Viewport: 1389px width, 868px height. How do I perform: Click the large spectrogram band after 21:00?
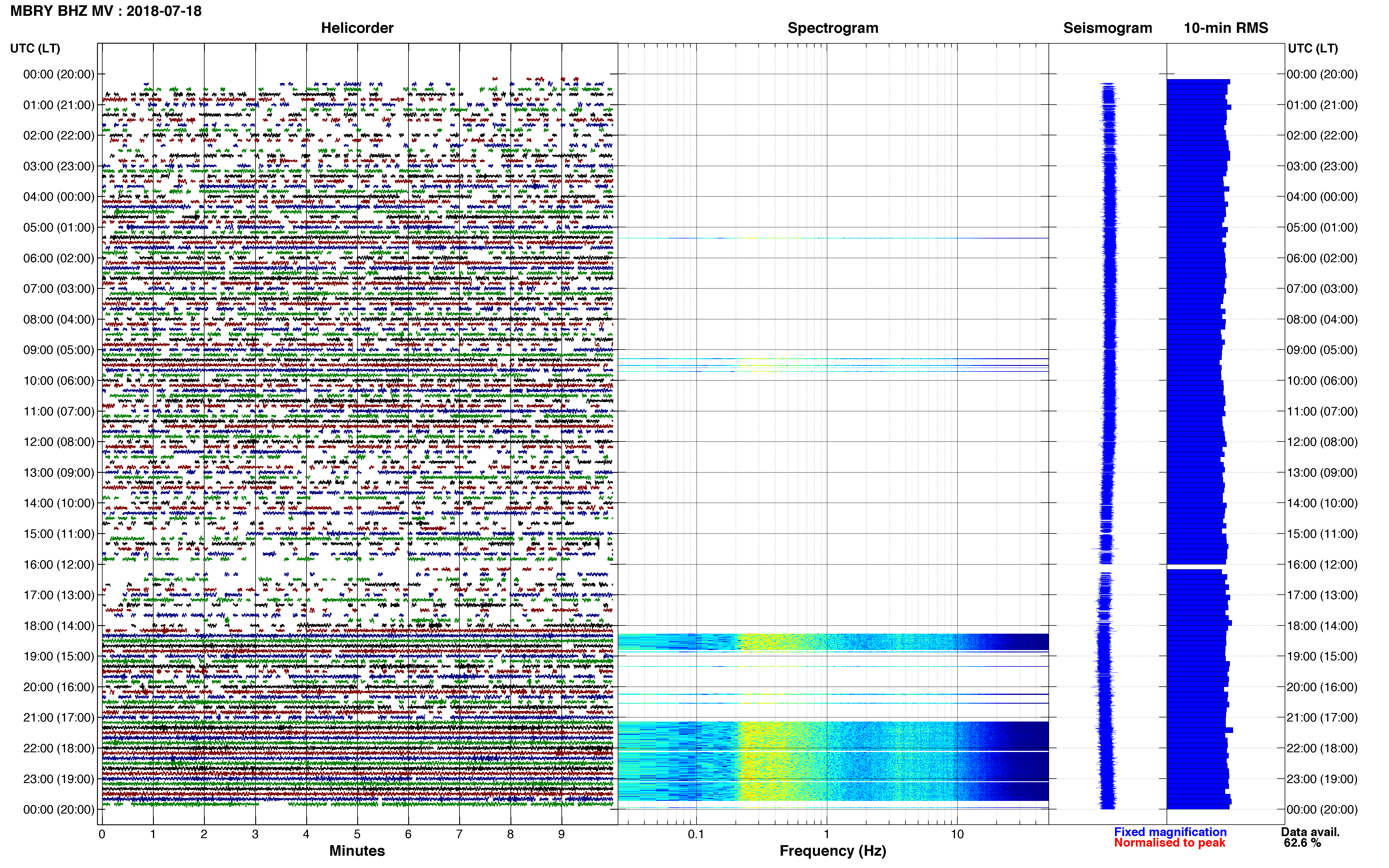click(833, 761)
